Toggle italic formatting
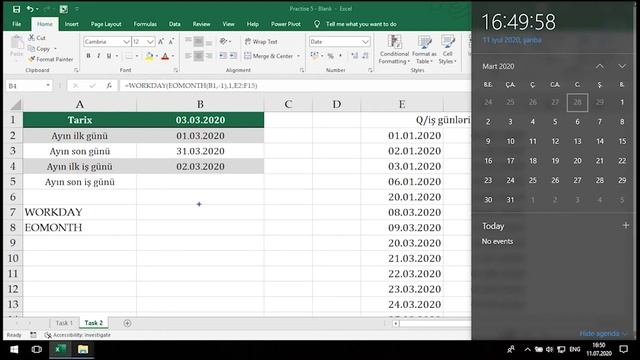Viewport: 640px width, 360px height. 98,56
